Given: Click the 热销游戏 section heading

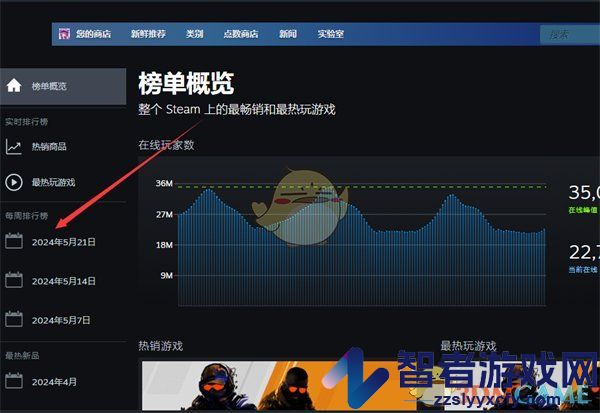Looking at the screenshot, I should pyautogui.click(x=161, y=346).
